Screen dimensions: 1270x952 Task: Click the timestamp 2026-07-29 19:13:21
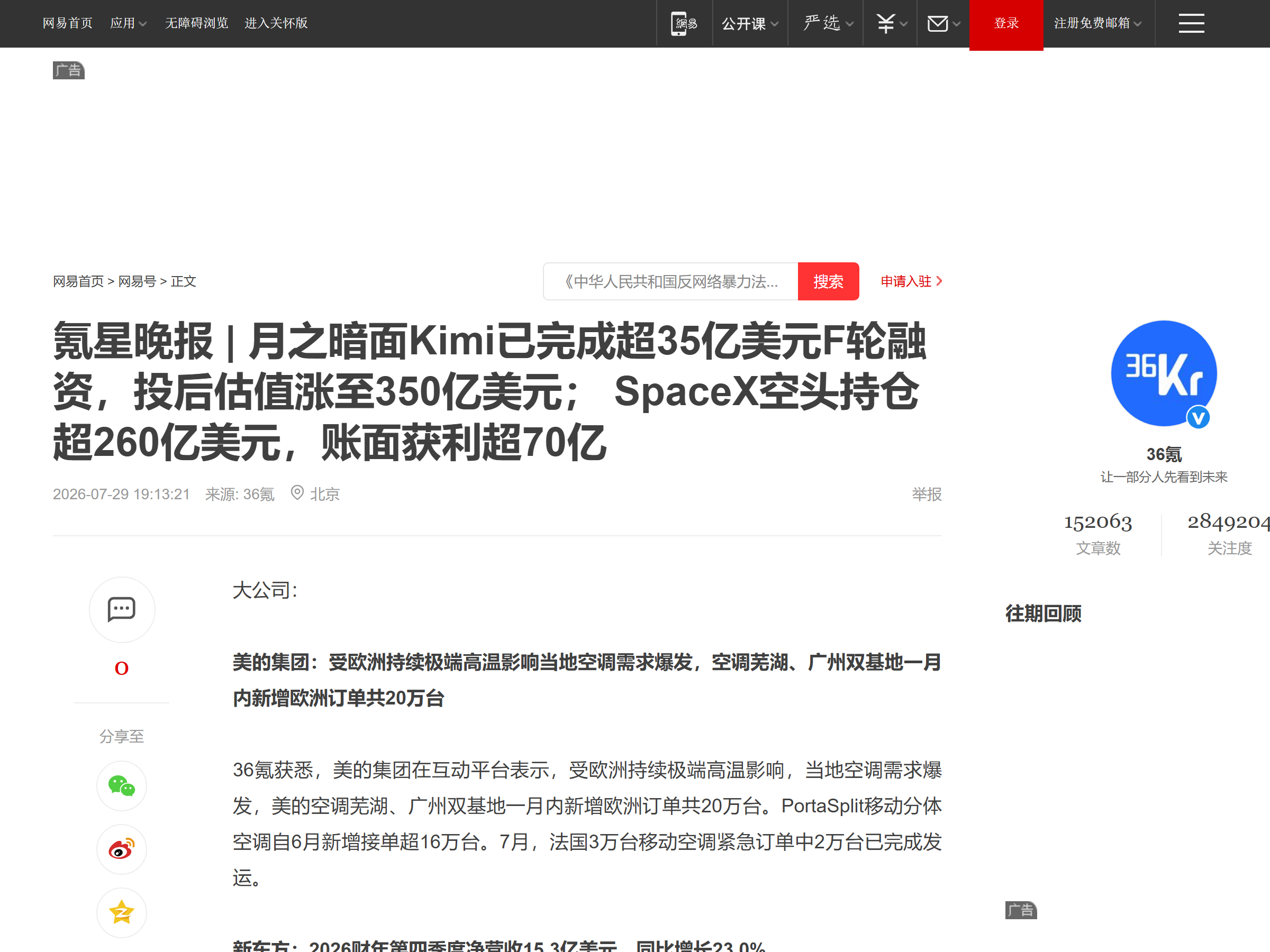(x=121, y=494)
